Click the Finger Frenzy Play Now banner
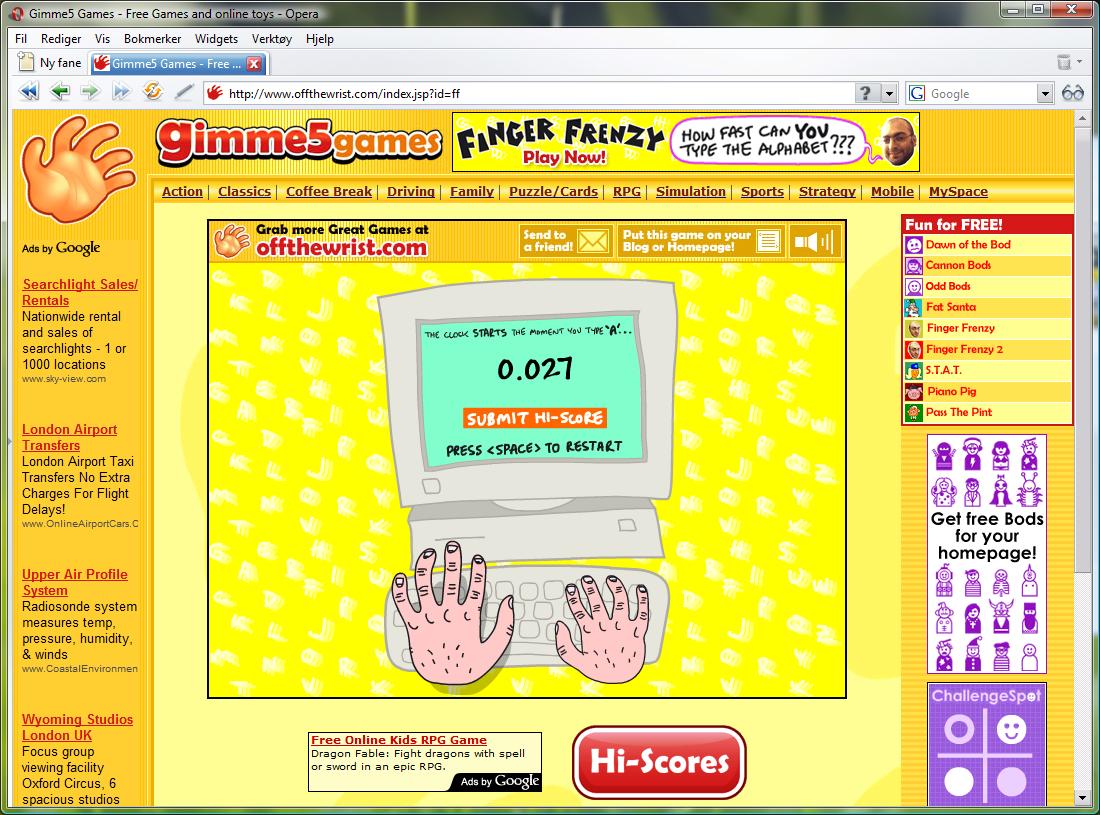The image size is (1100, 815). click(x=686, y=142)
